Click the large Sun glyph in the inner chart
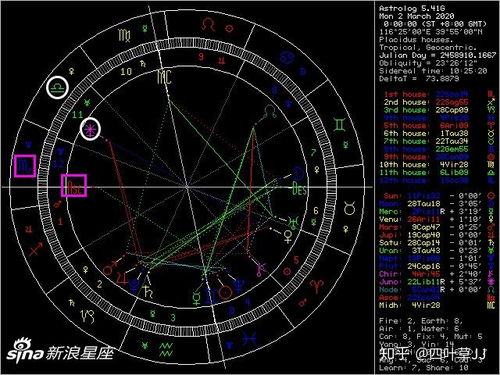 [x=225, y=293]
